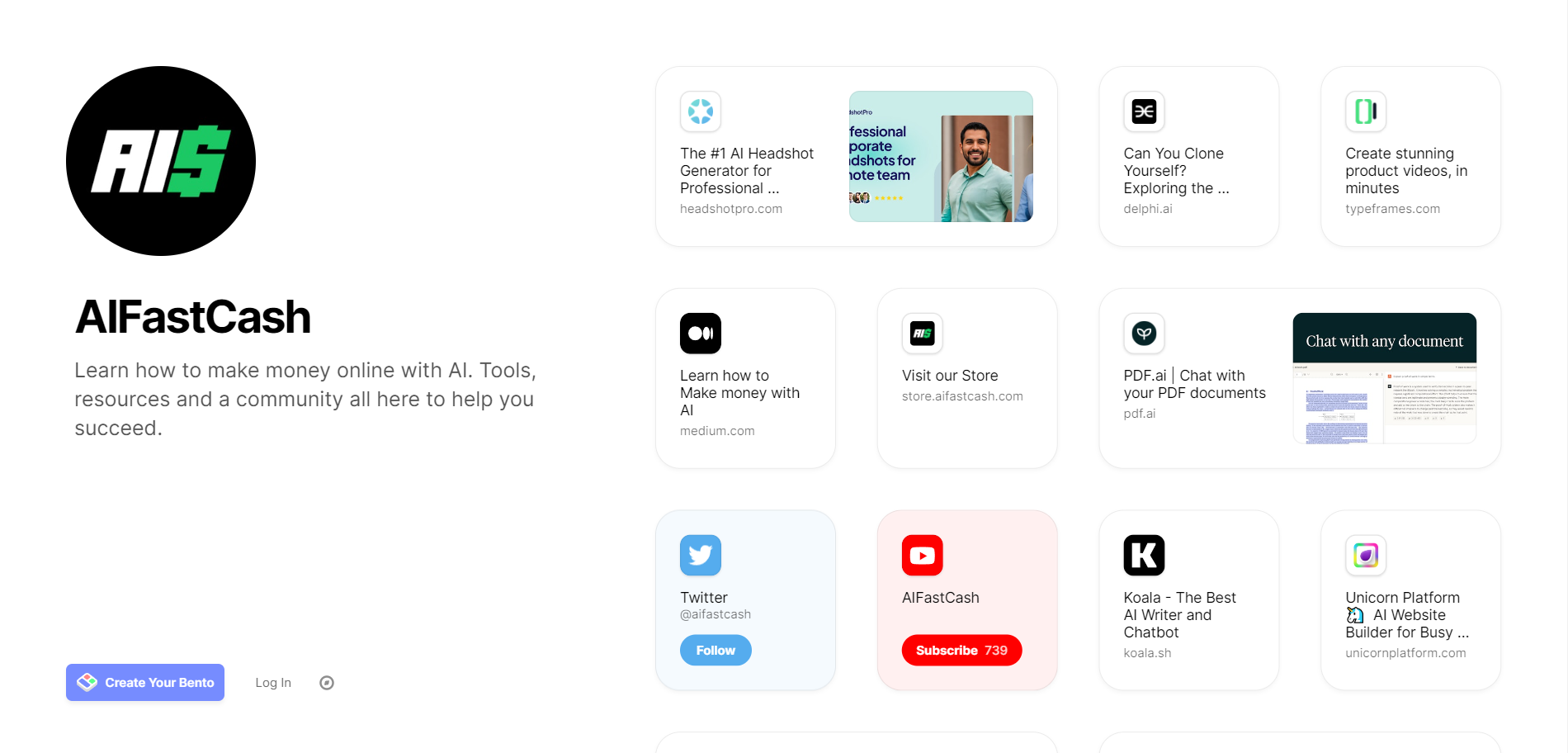The height and width of the screenshot is (753, 1568).
Task: Click the AIFastCash profile heading
Action: 193,317
